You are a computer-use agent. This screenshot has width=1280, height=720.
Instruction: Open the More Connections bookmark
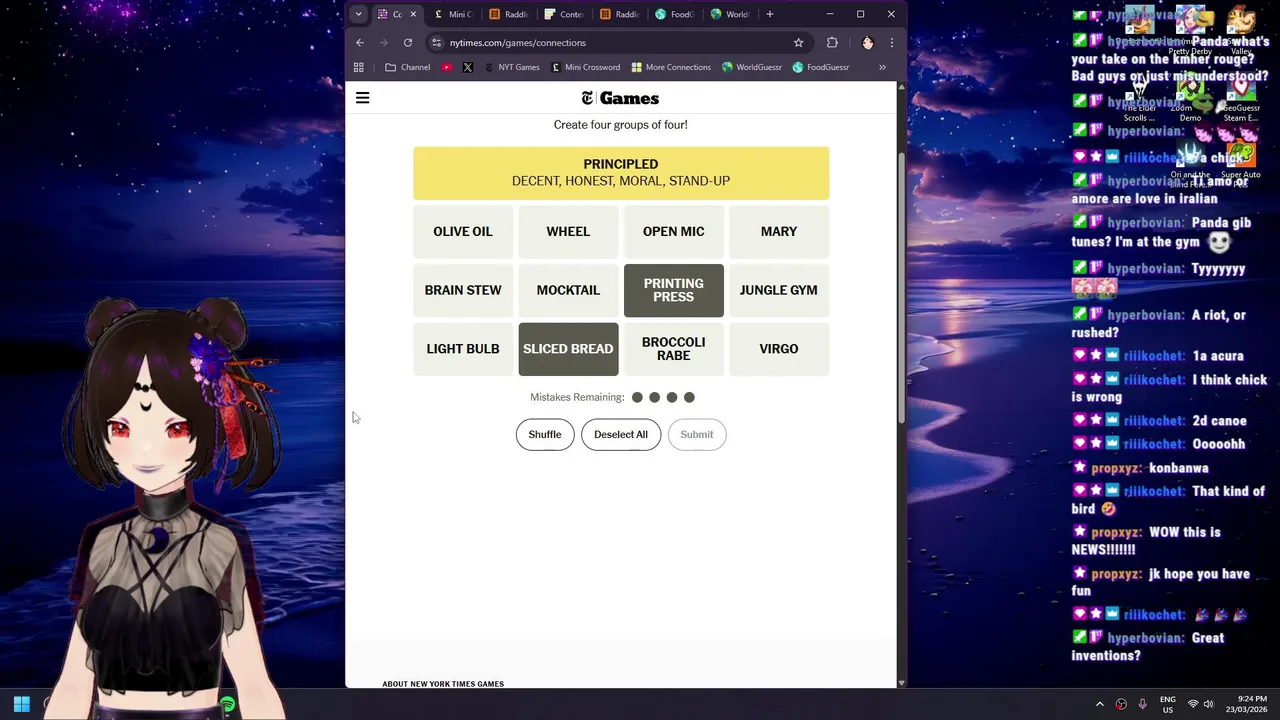[x=671, y=67]
